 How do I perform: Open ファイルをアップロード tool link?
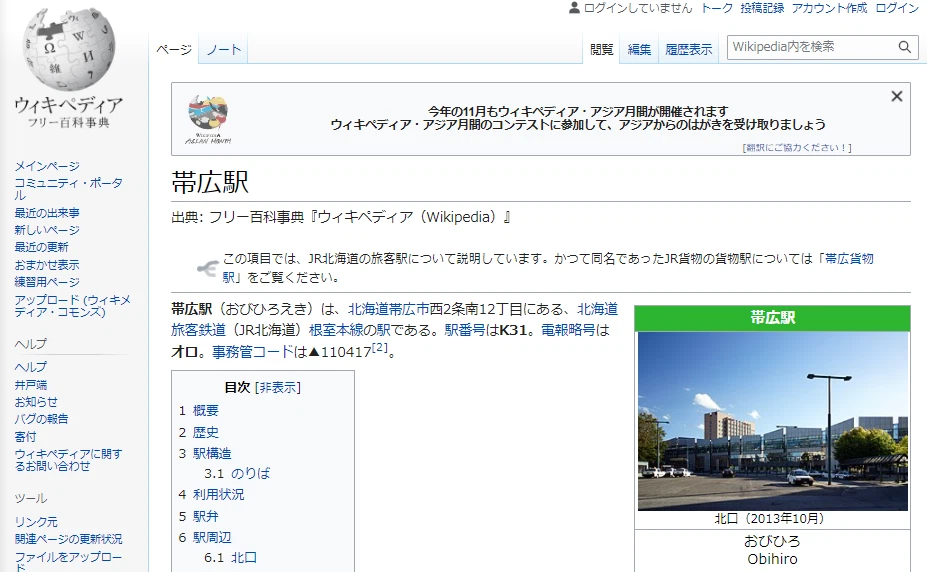pyautogui.click(x=68, y=561)
